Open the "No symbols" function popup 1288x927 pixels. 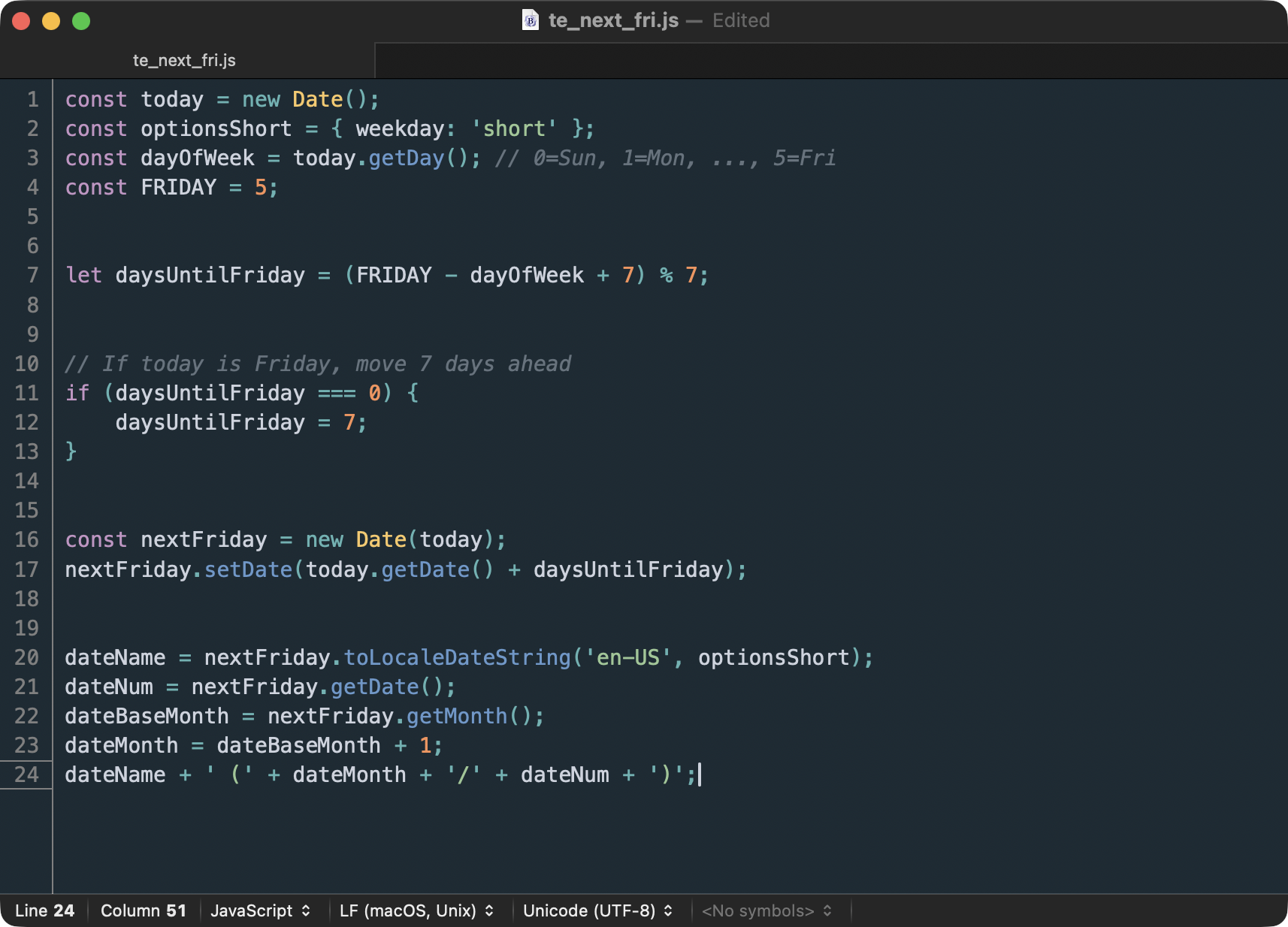coord(766,910)
